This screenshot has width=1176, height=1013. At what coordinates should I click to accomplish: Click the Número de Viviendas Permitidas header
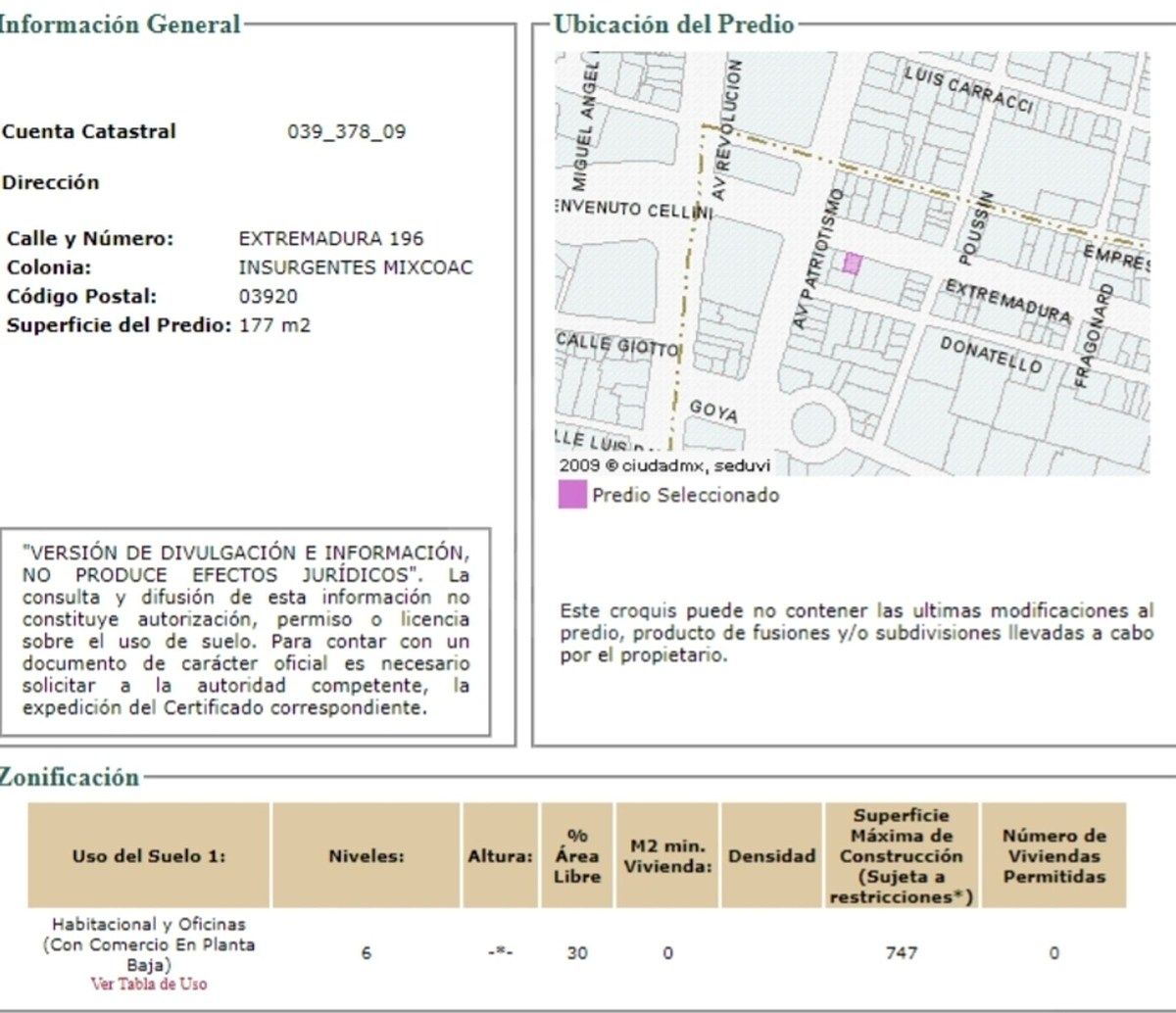tap(1053, 855)
